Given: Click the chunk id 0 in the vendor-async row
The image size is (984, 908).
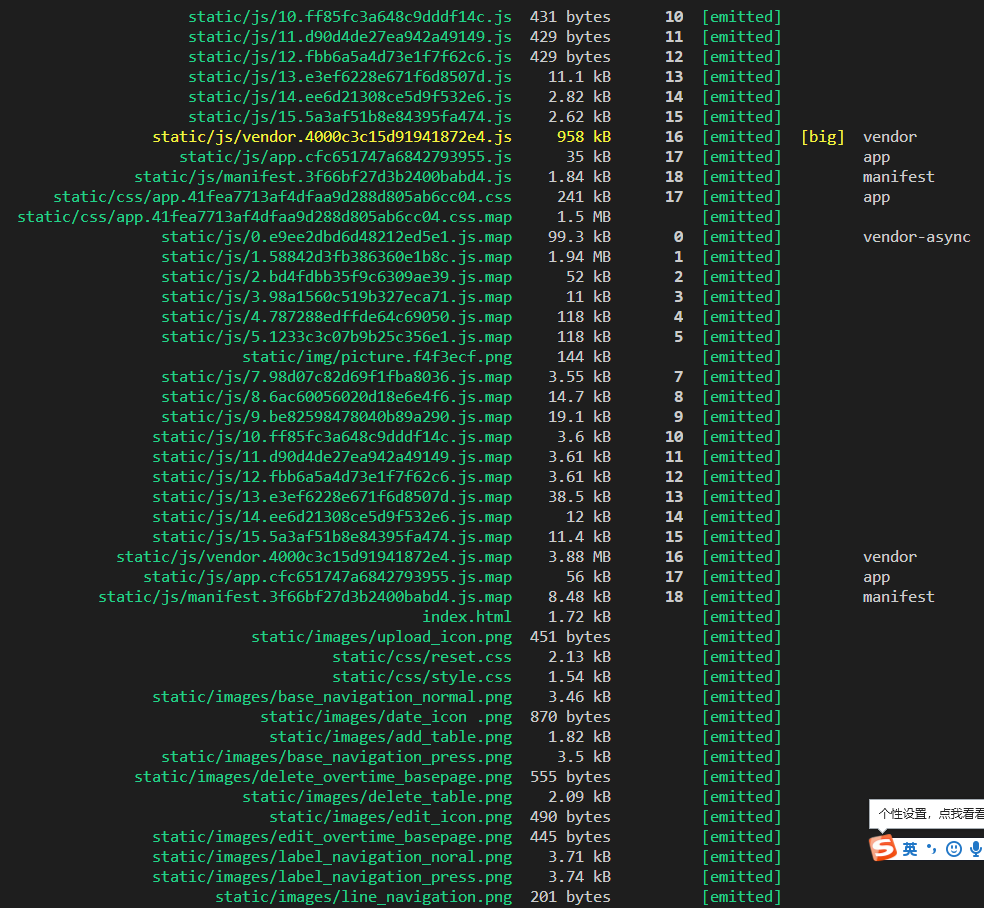Looking at the screenshot, I should click(678, 237).
